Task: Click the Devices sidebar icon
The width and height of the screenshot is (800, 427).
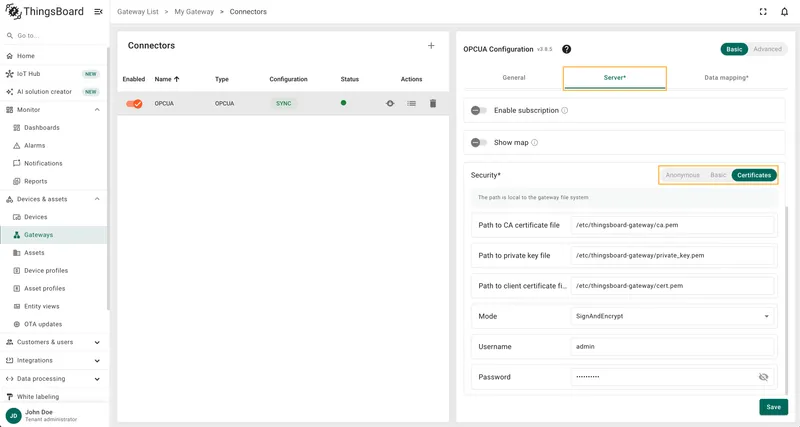Action: [x=16, y=217]
